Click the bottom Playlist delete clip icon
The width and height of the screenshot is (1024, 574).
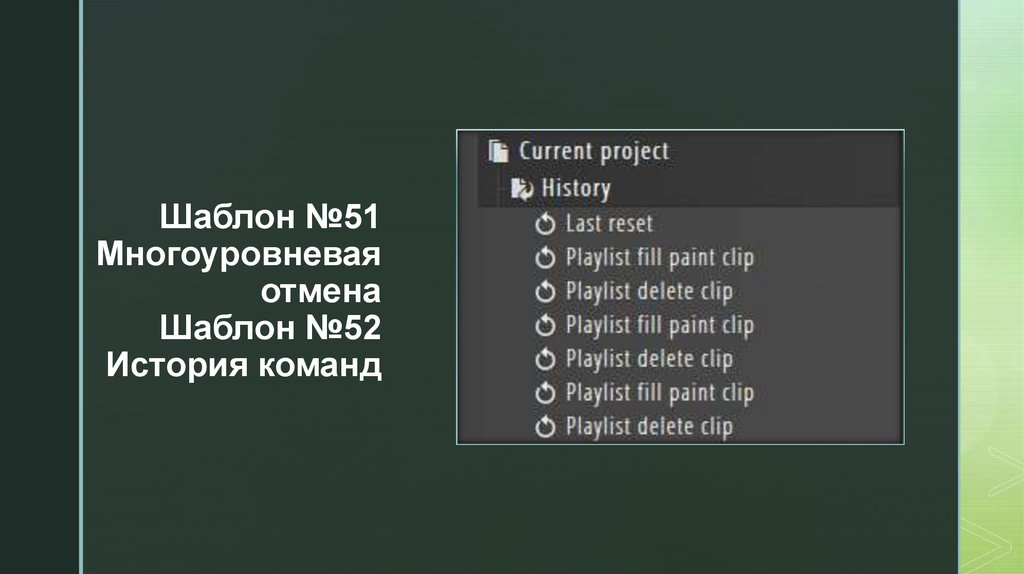pos(545,427)
